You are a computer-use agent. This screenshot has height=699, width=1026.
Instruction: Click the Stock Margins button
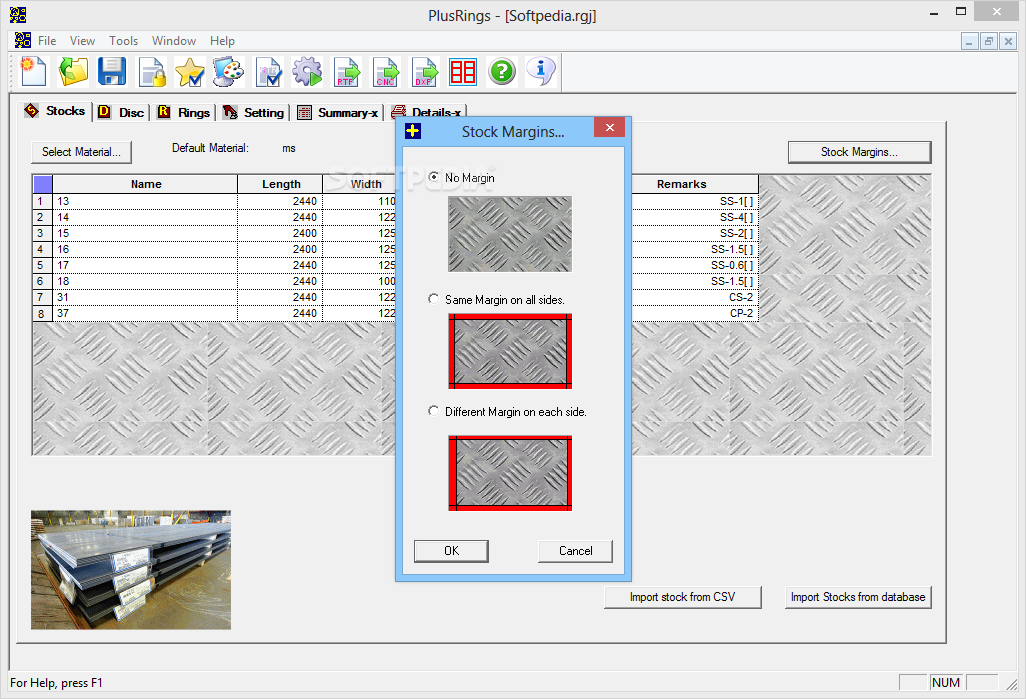click(859, 152)
